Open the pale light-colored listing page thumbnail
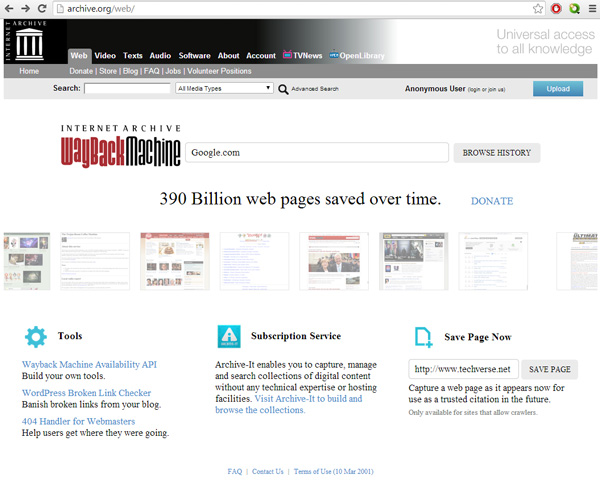 click(493, 261)
